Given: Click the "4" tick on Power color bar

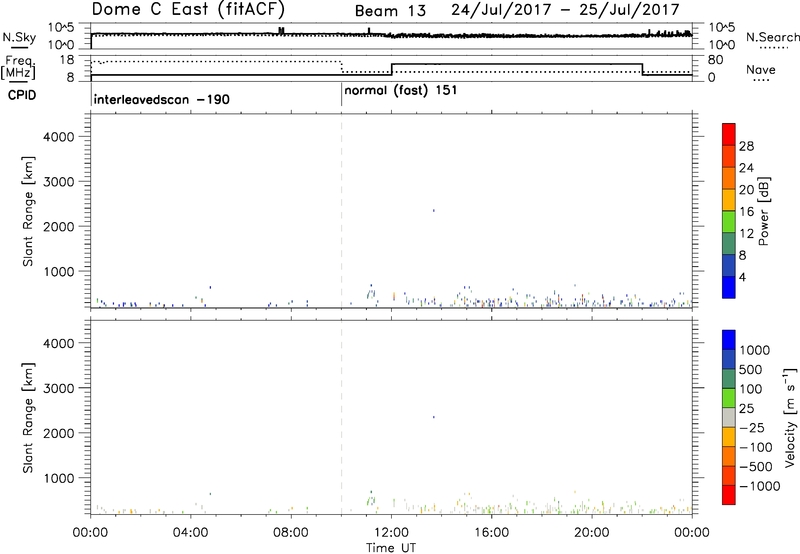Looking at the screenshot, I should pyautogui.click(x=742, y=277).
